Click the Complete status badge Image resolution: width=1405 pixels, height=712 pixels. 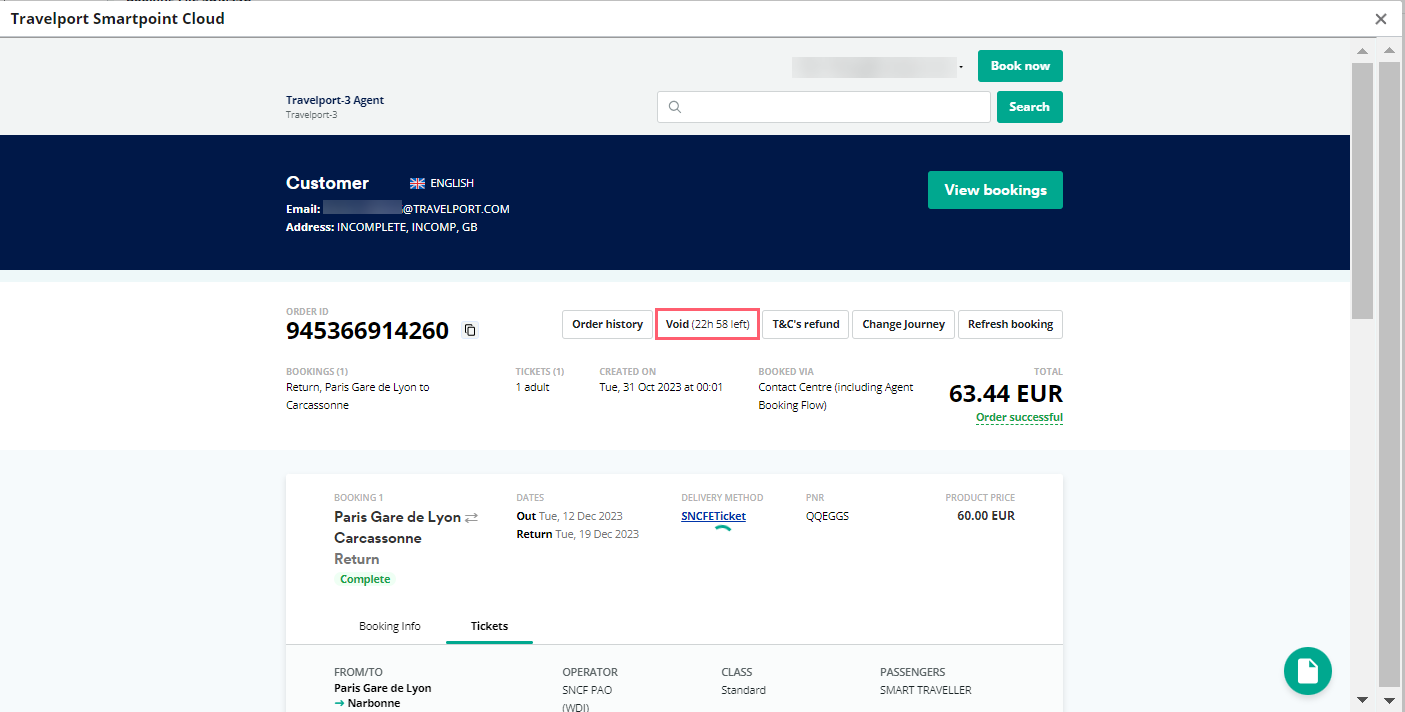[365, 579]
